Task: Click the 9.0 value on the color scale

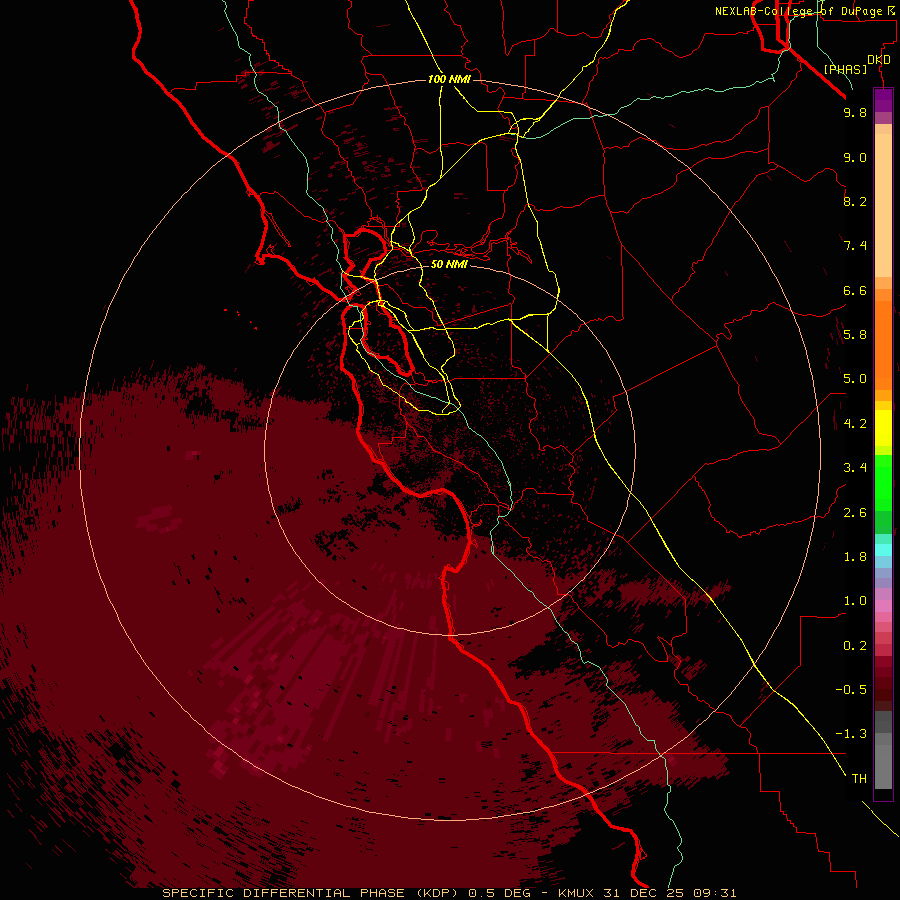Action: coord(855,157)
